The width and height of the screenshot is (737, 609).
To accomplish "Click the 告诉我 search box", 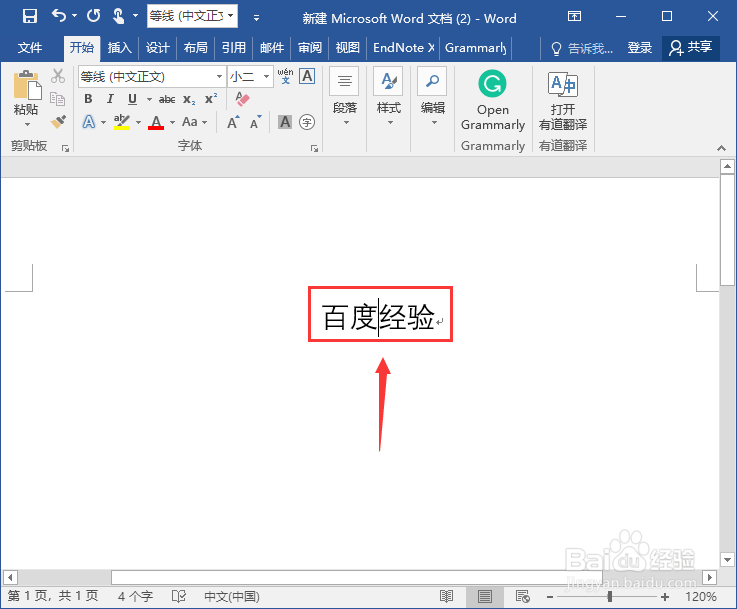I will pyautogui.click(x=583, y=48).
